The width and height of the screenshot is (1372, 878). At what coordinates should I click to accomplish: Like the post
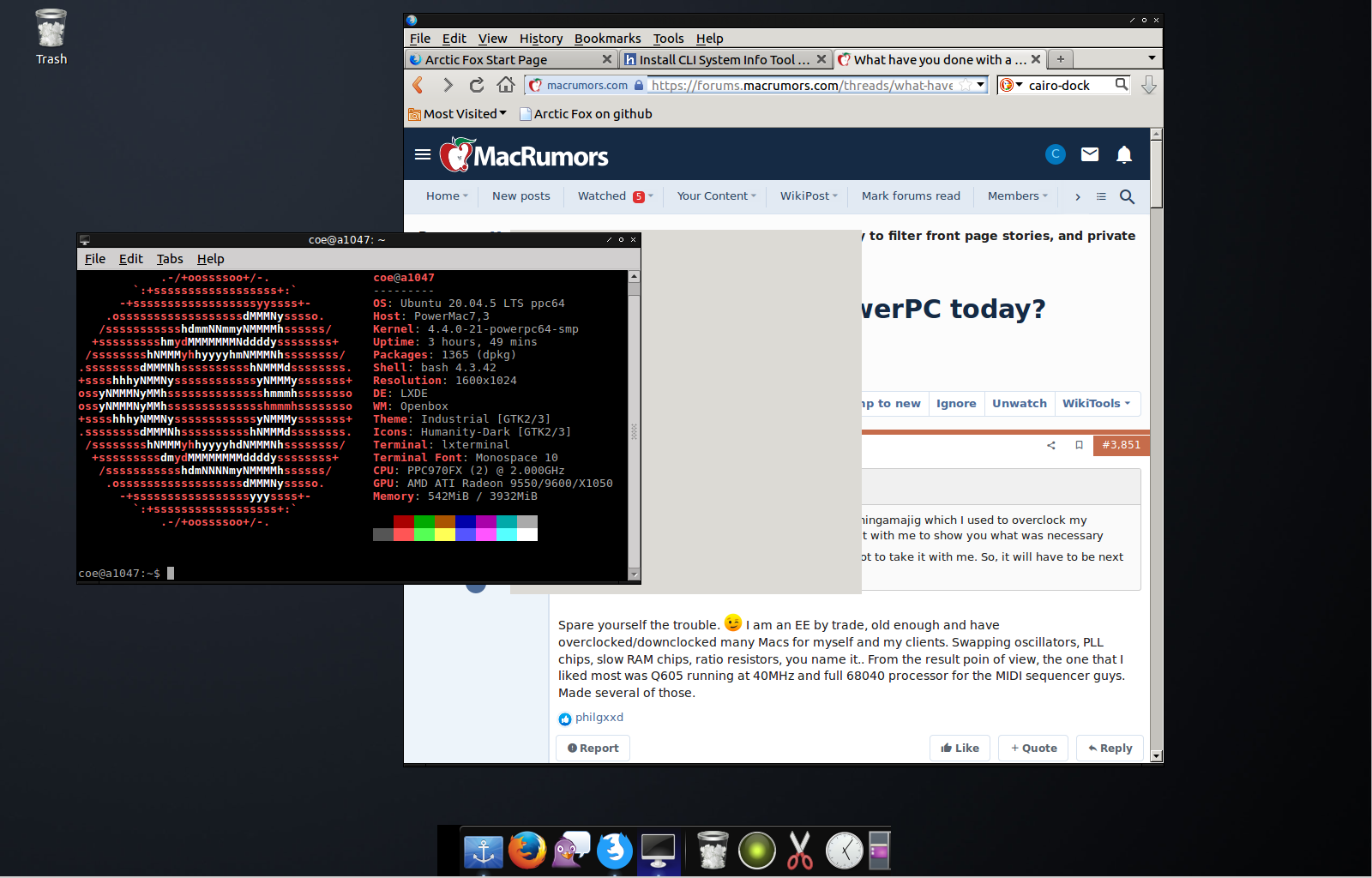click(x=960, y=749)
